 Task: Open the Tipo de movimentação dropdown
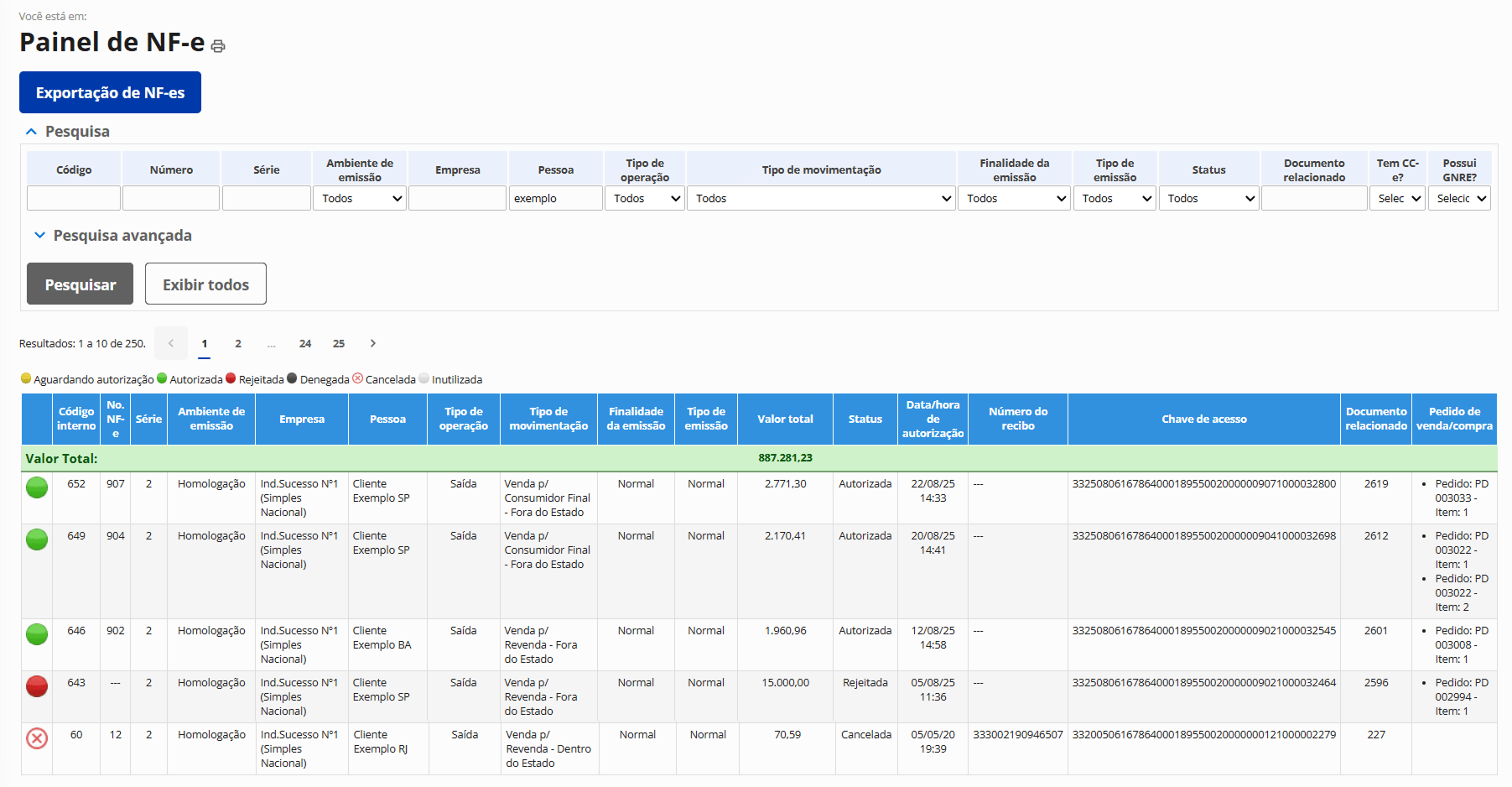click(x=821, y=199)
